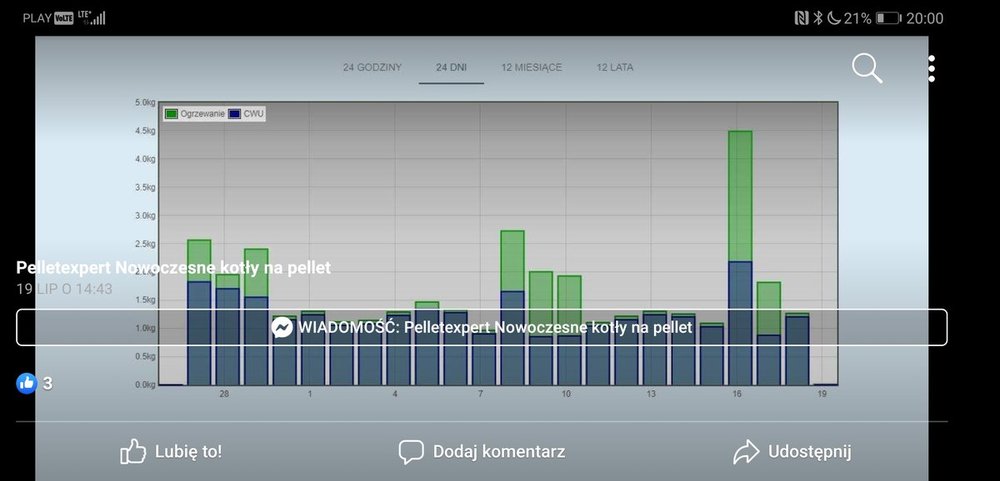1000x481 pixels.
Task: Tap the green bar segment at day 8
Action: tap(512, 261)
